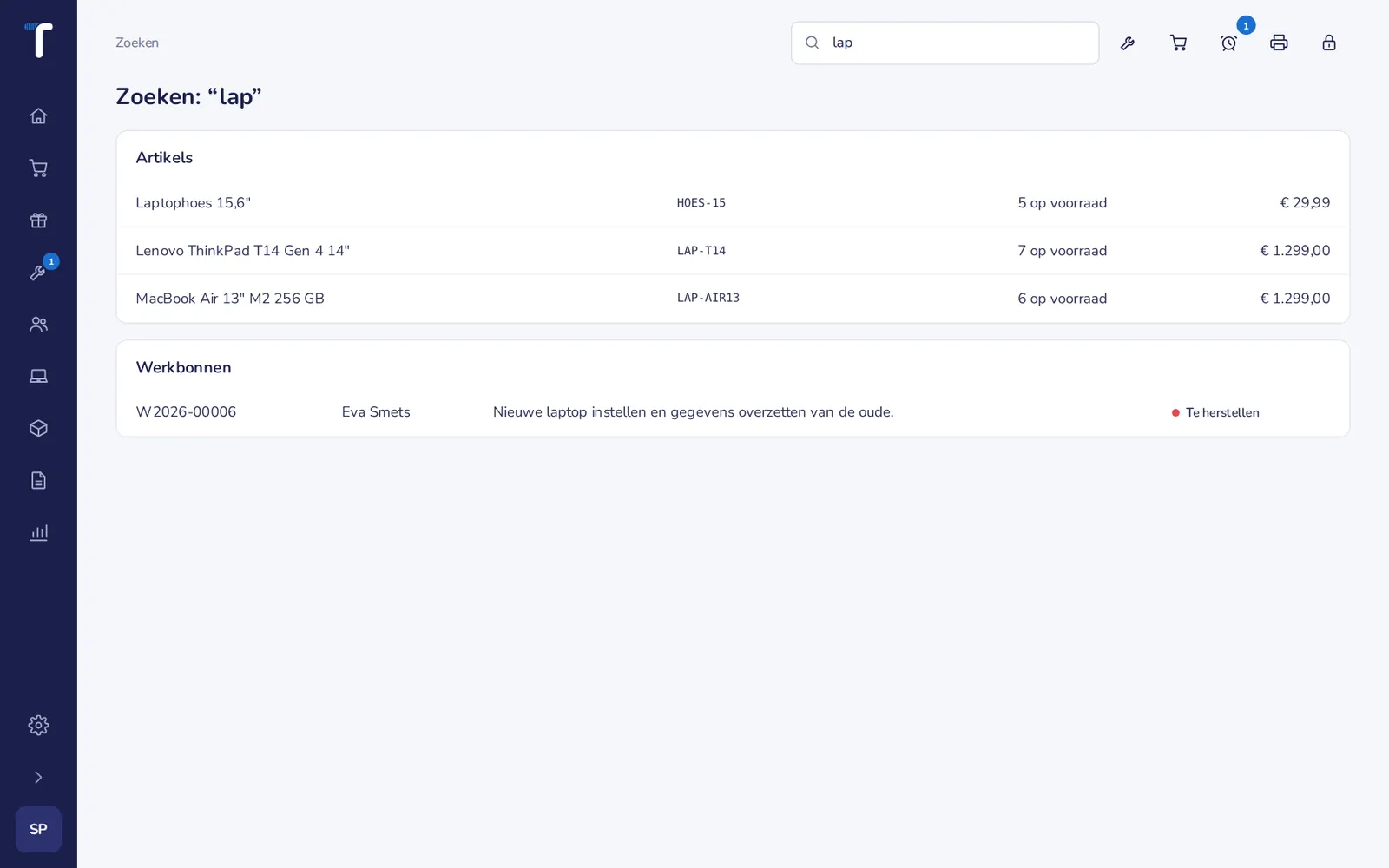1389x868 pixels.
Task: Click price € 29,99
Action: pyautogui.click(x=1305, y=203)
